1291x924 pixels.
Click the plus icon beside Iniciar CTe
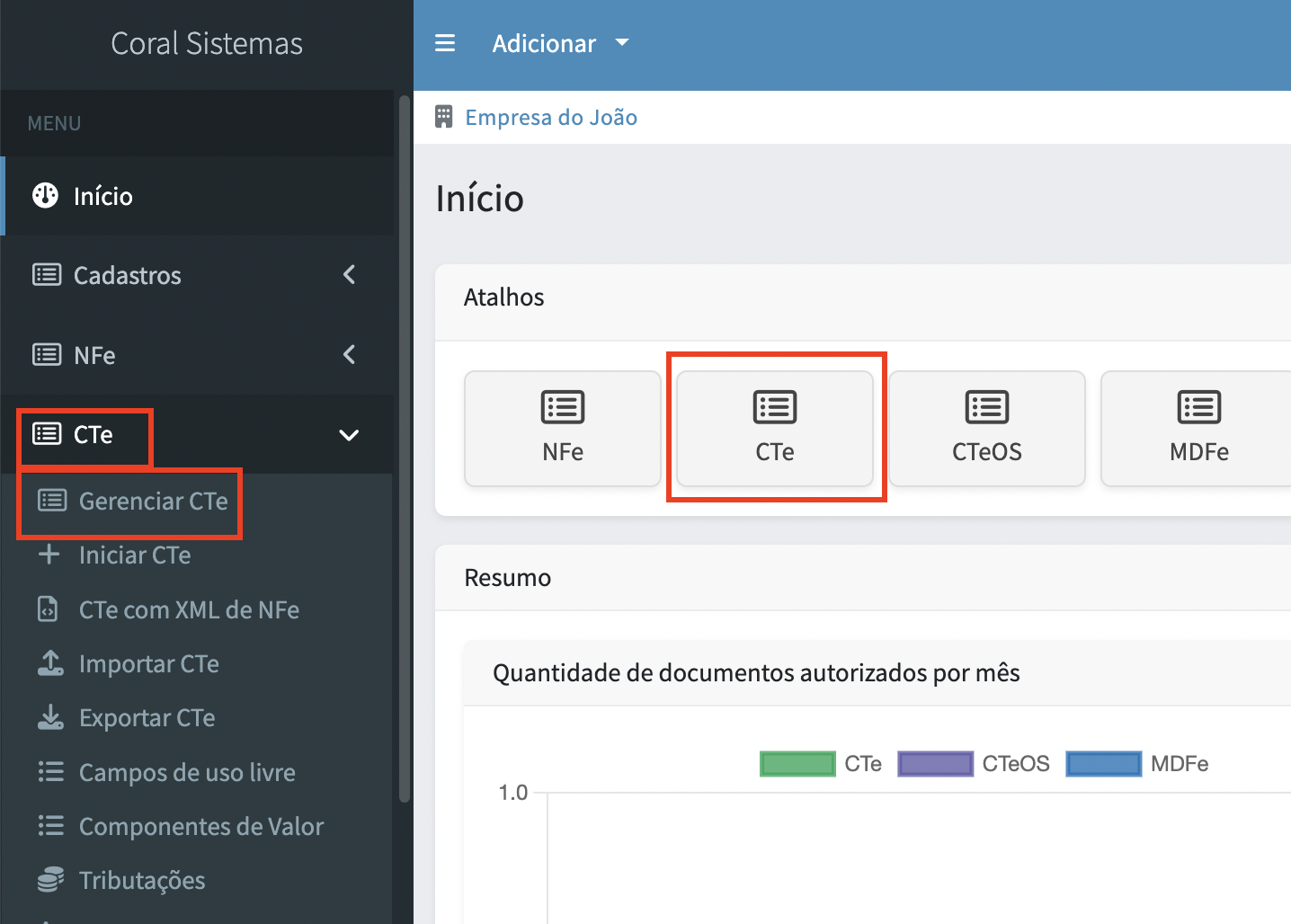click(x=49, y=555)
